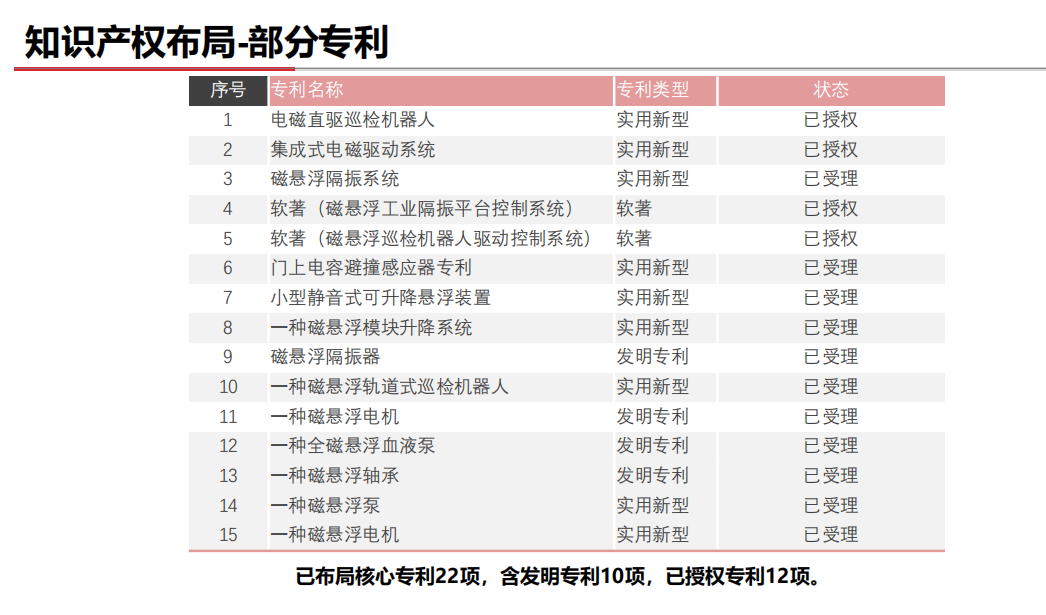Image resolution: width=1046 pixels, height=615 pixels.
Task: Click serial number 9 cell
Action: pos(228,357)
